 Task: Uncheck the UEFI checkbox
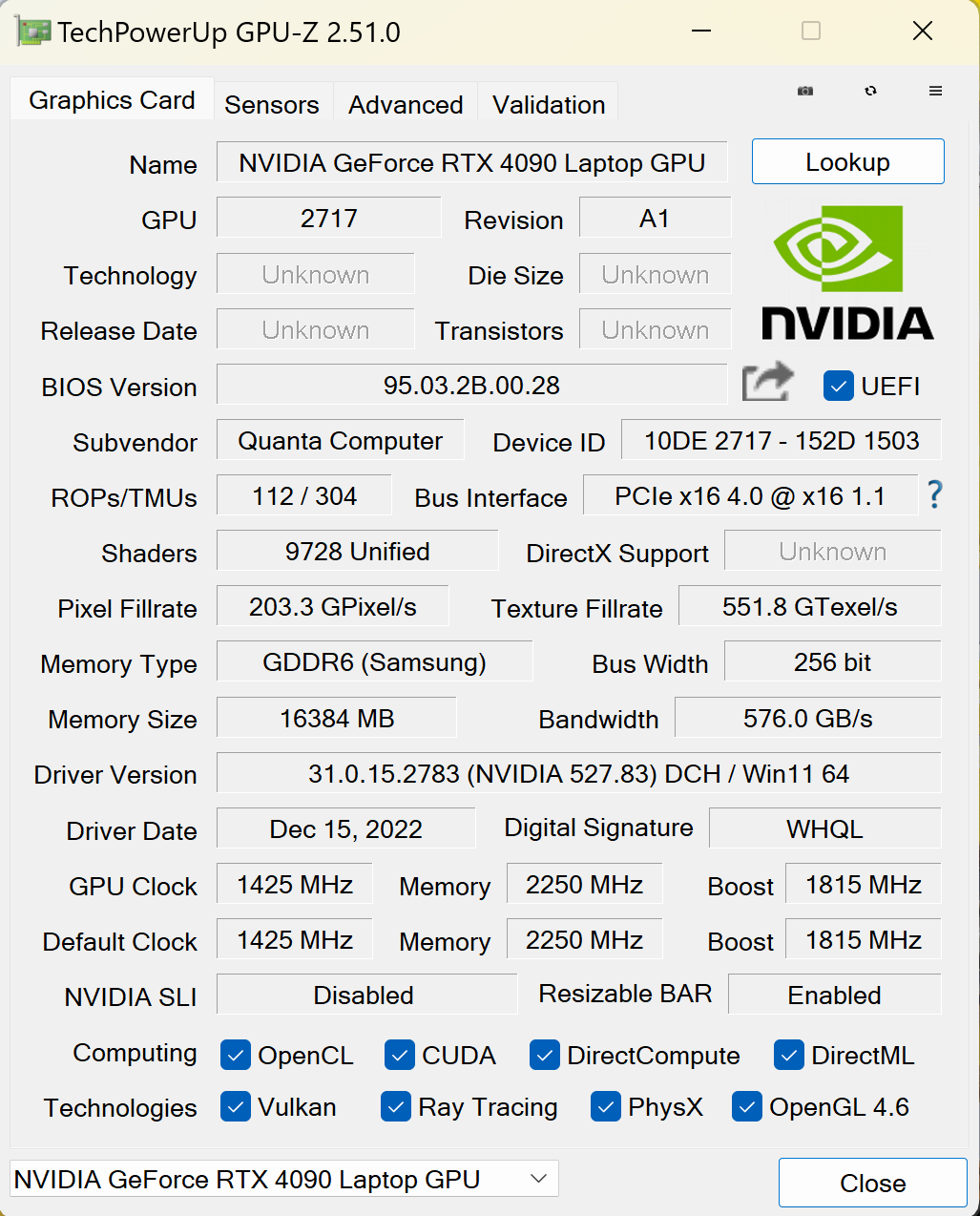[x=838, y=386]
